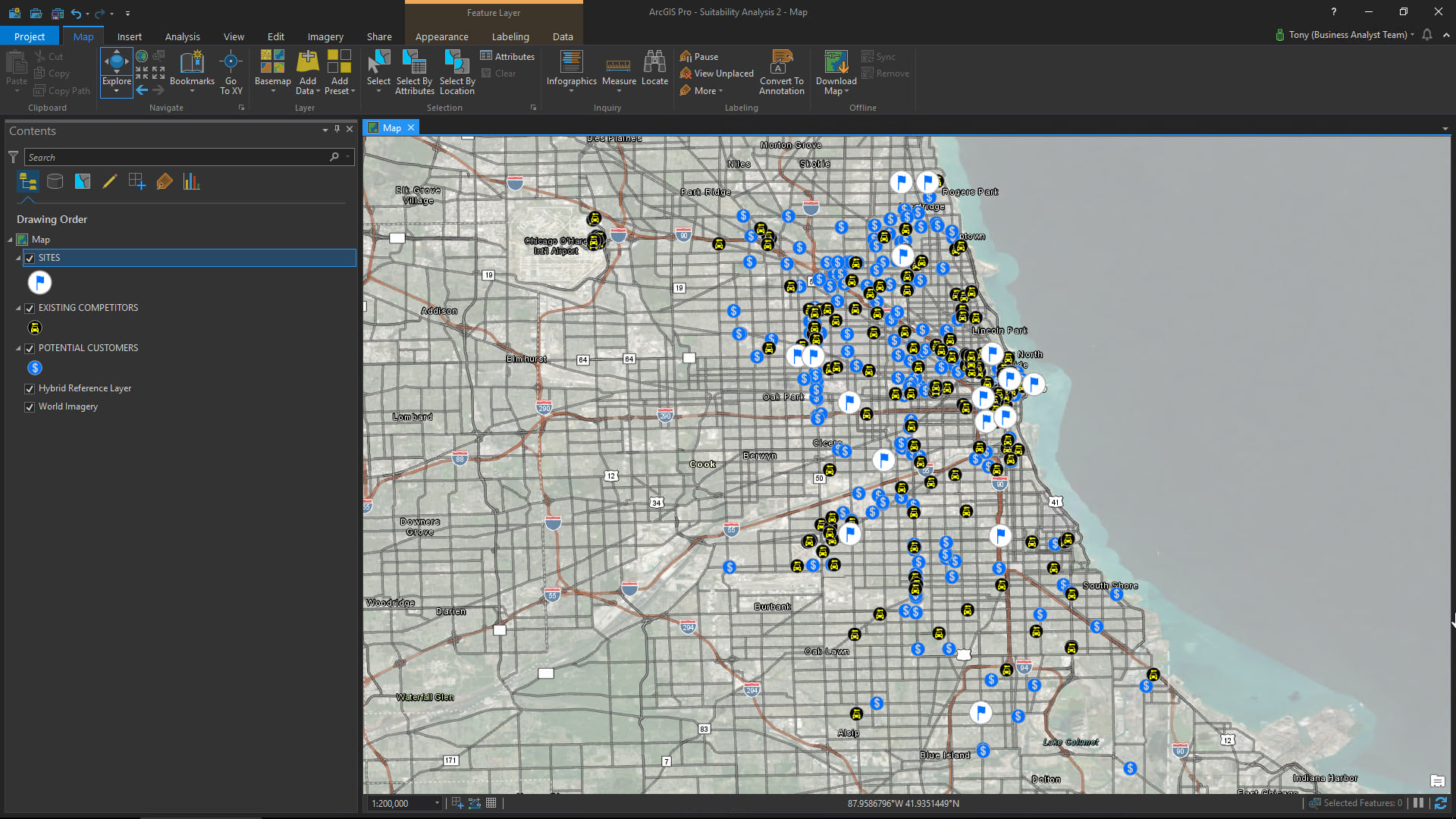Click the Fixed Zoom In arrows icon
Image resolution: width=1456 pixels, height=819 pixels.
[x=142, y=73]
